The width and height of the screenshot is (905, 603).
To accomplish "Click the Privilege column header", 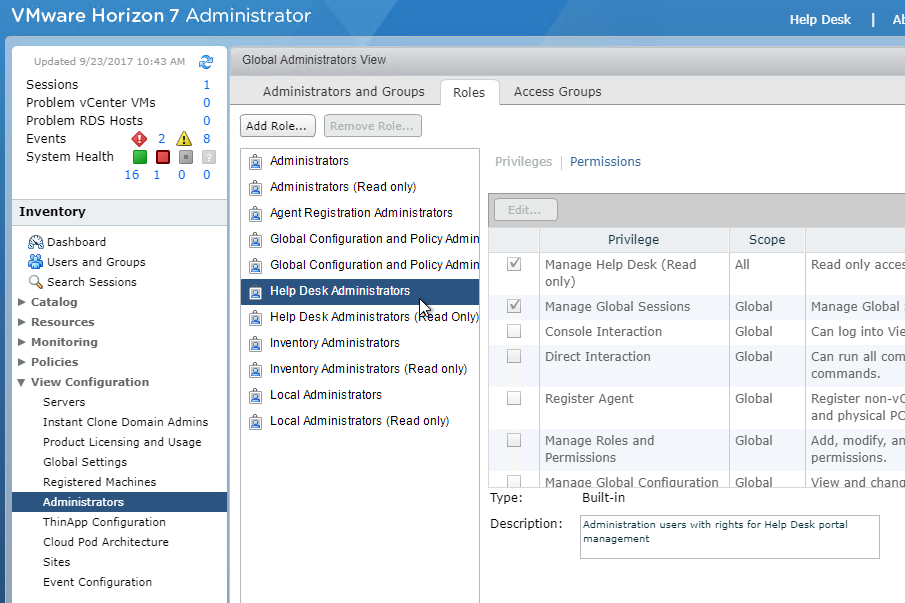I will coord(634,239).
